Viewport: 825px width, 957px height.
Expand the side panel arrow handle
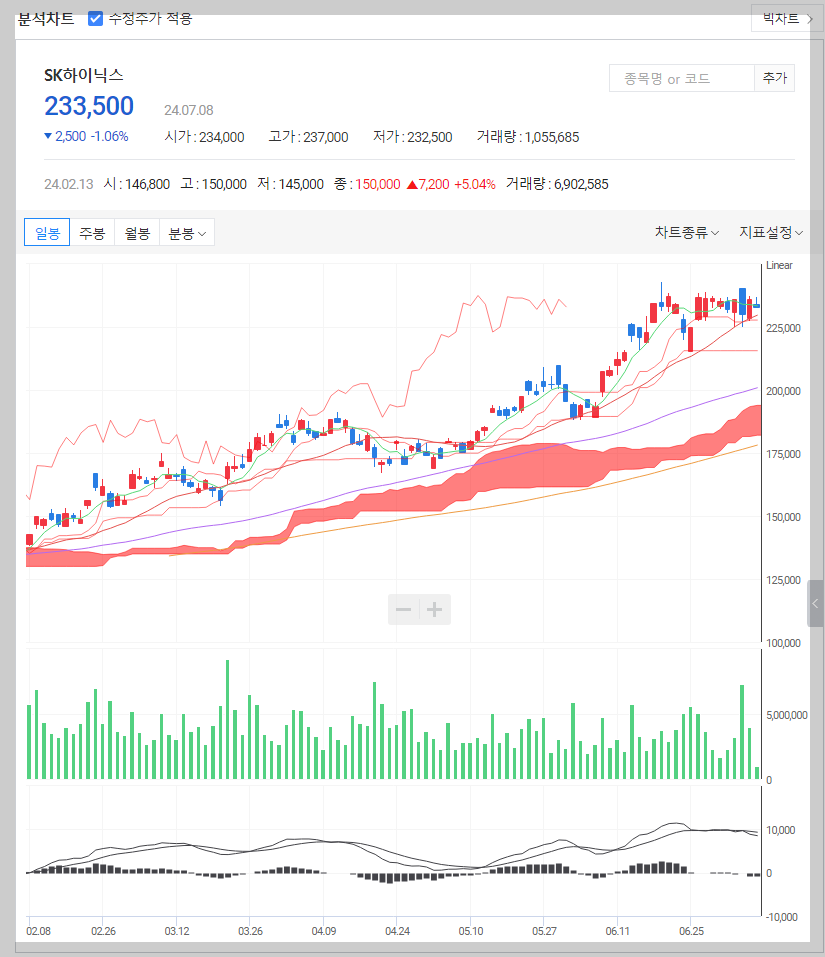pyautogui.click(x=815, y=604)
